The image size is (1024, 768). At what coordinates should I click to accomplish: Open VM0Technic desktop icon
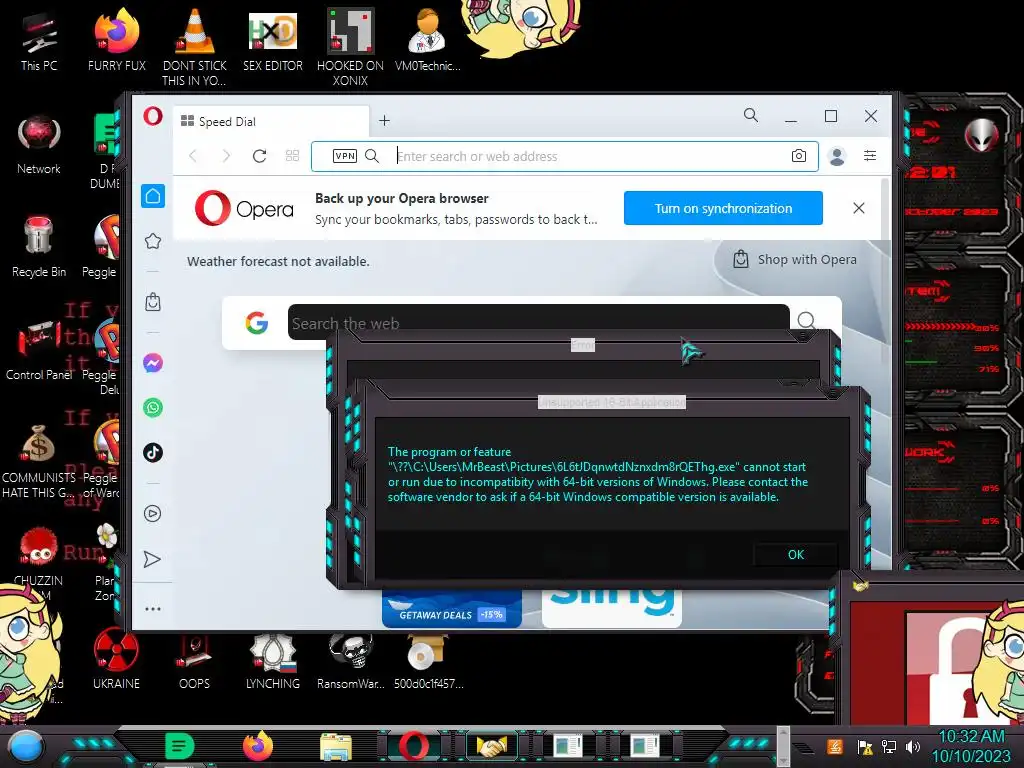coord(428,41)
